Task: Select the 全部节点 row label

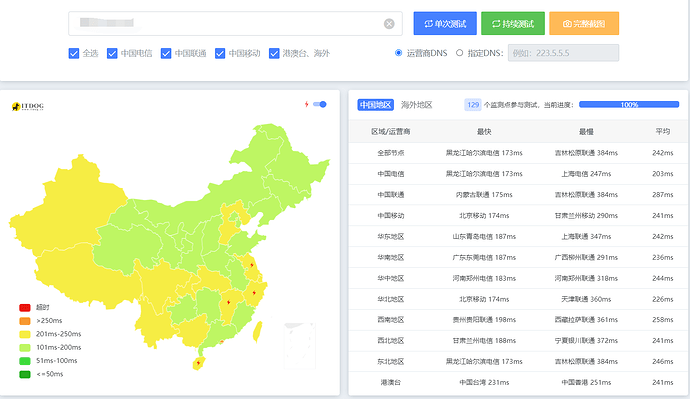Action: point(391,153)
